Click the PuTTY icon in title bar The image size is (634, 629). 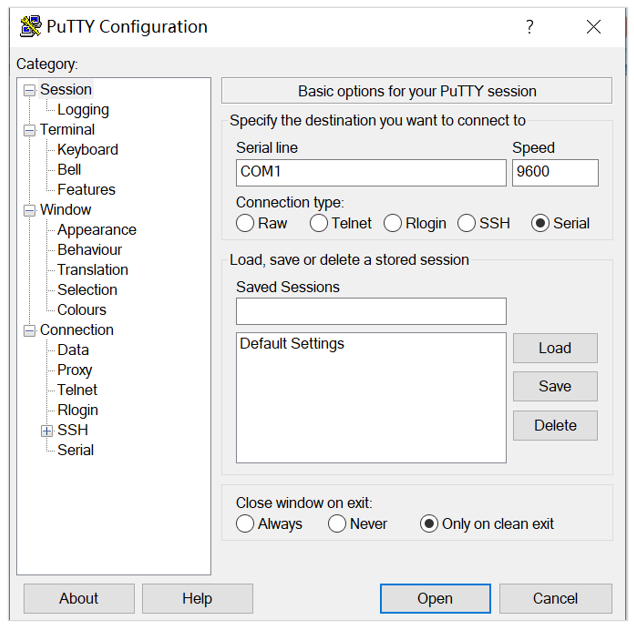[30, 26]
